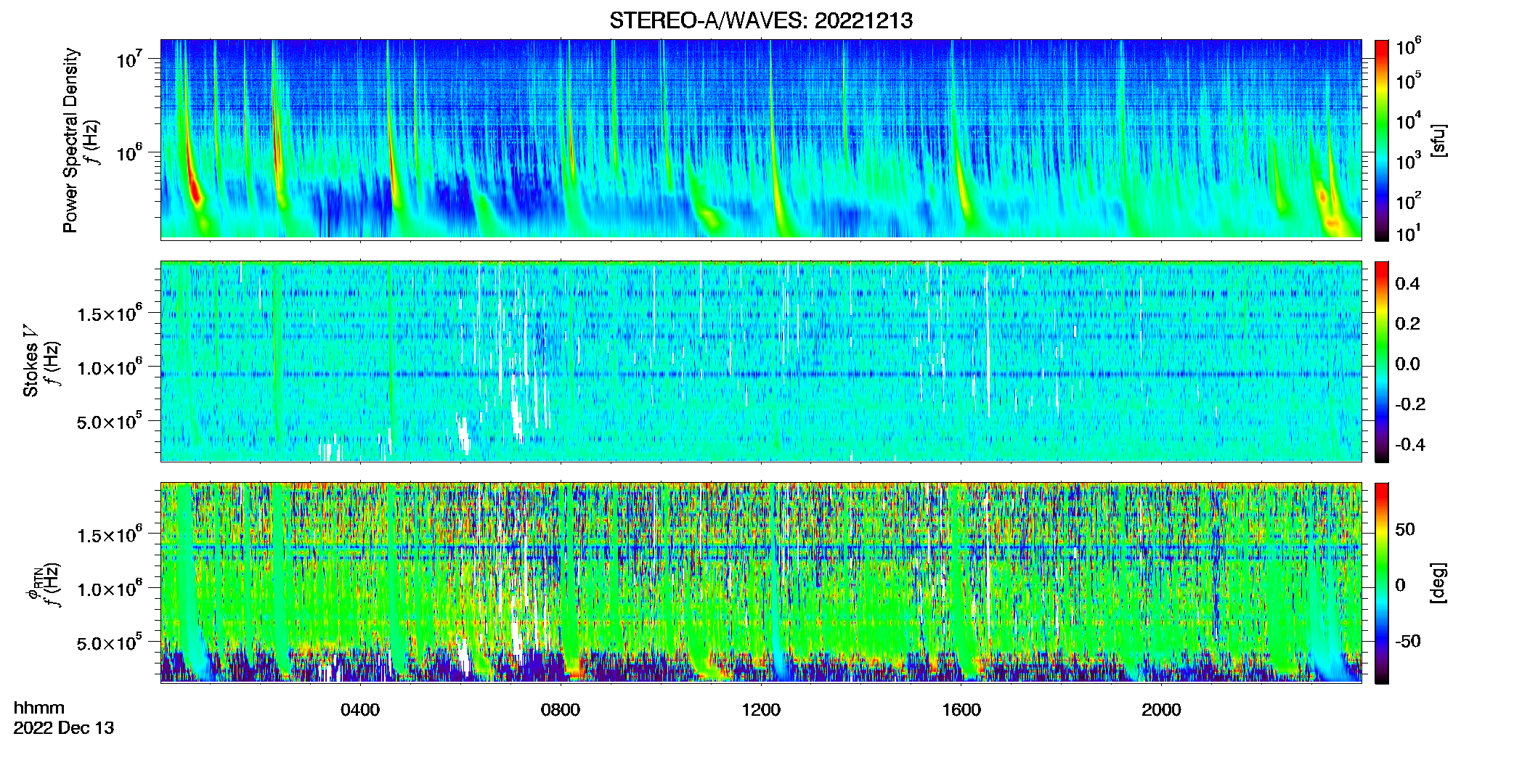This screenshot has height=784, width=1522.
Task: Select the Power Spectral Density axis label
Action: 70,140
